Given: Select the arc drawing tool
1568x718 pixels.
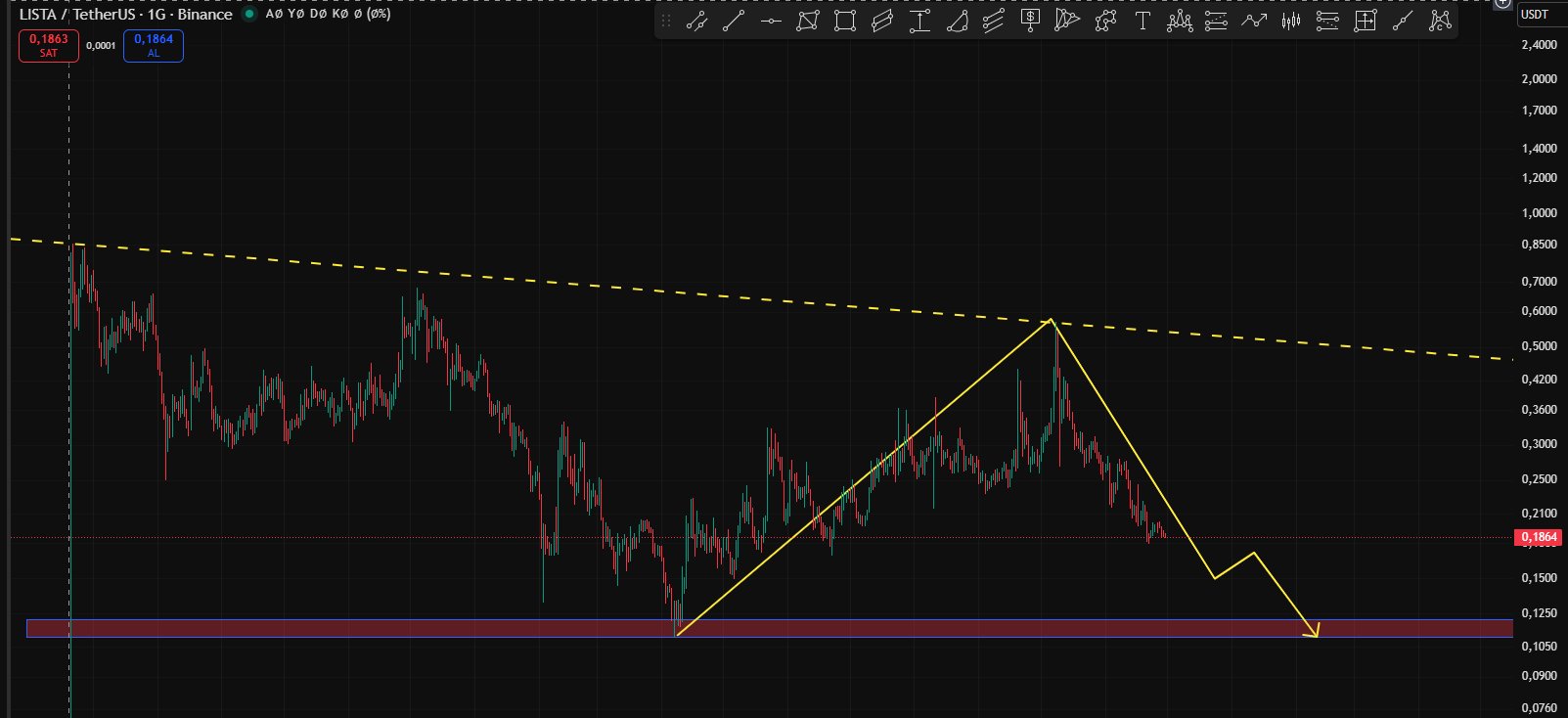Looking at the screenshot, I should [957, 22].
